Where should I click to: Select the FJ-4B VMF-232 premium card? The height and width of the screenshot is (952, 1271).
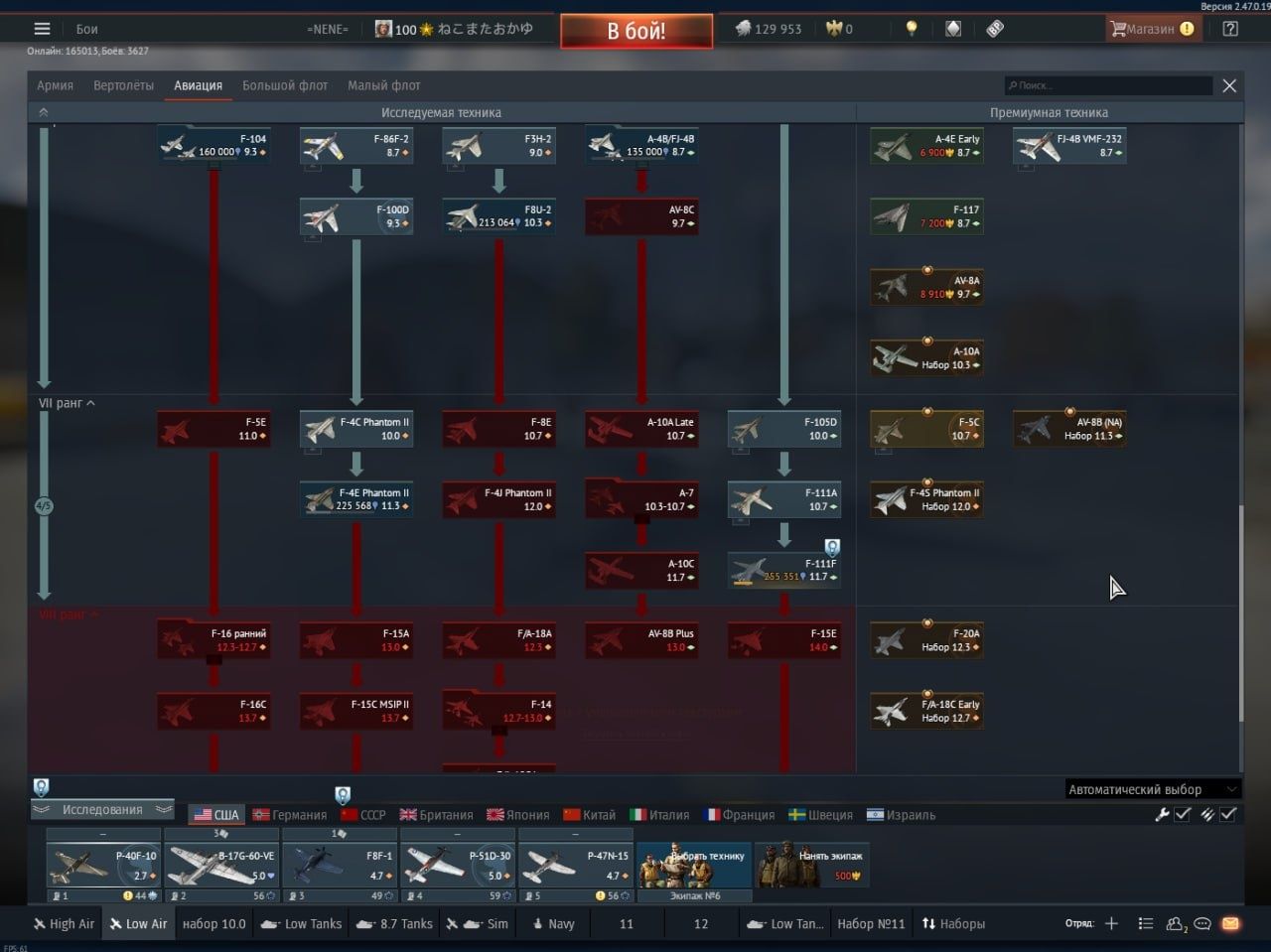(1070, 145)
